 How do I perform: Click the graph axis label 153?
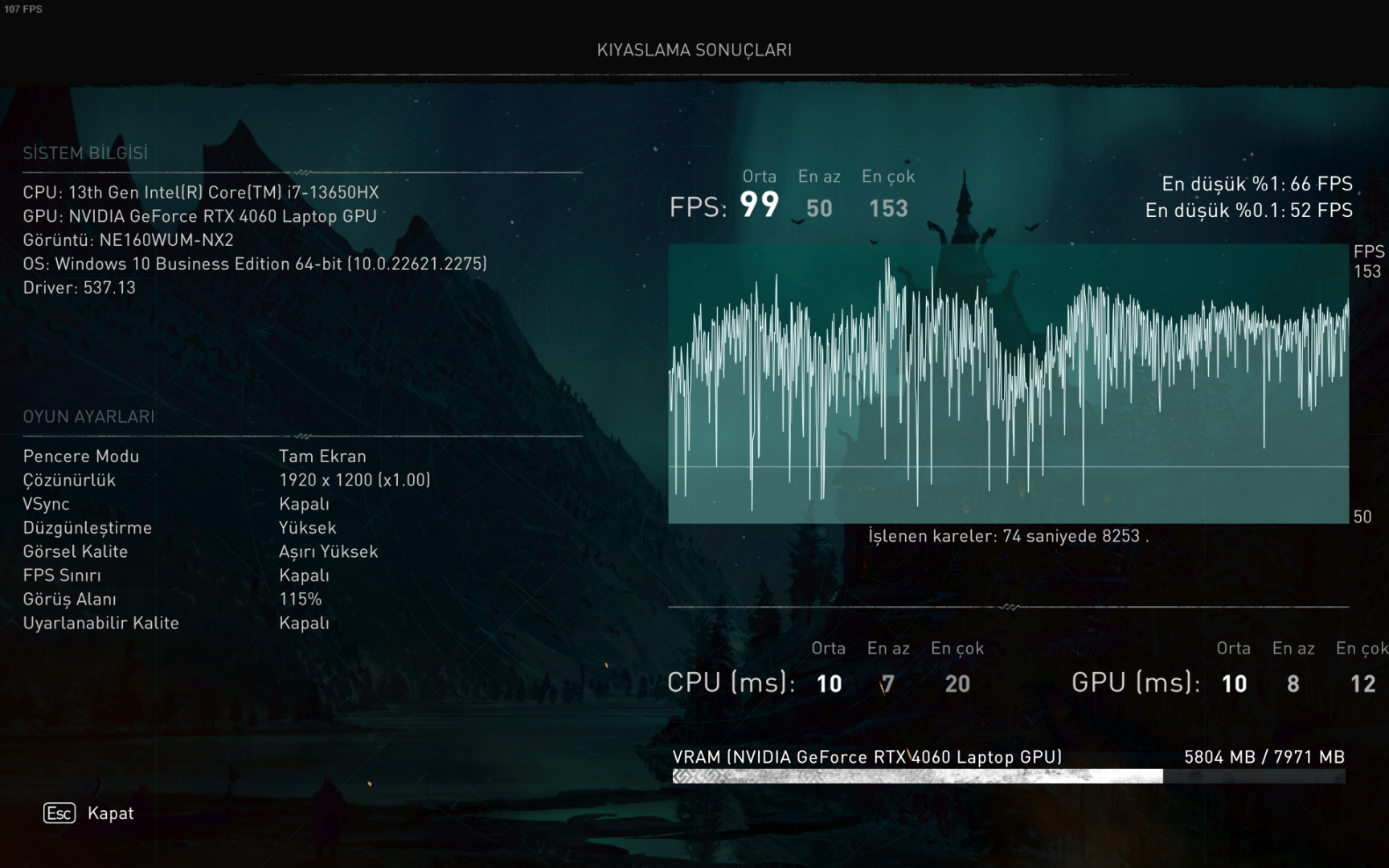tap(1366, 272)
